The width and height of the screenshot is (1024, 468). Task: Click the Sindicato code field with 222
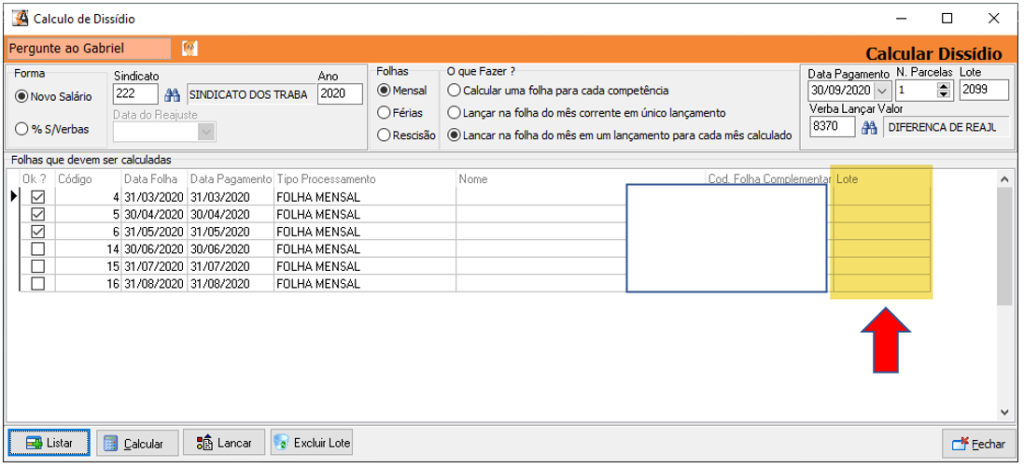pyautogui.click(x=136, y=94)
